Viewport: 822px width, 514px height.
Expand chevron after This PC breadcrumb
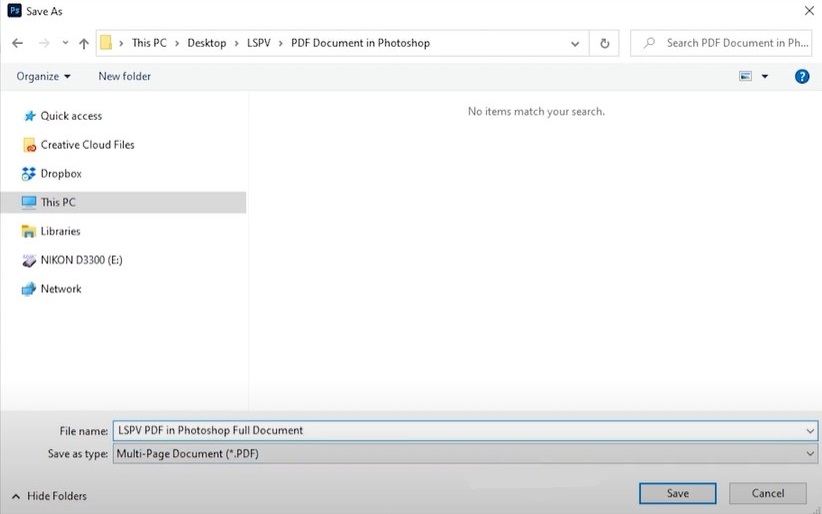(x=177, y=43)
